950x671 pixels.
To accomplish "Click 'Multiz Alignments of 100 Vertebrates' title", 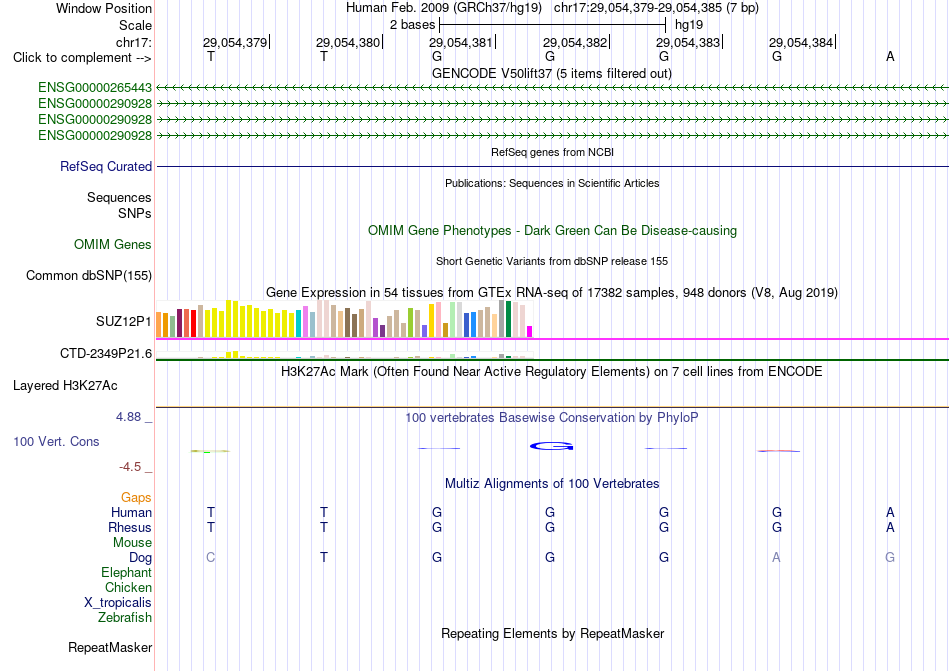I will 552,484.
